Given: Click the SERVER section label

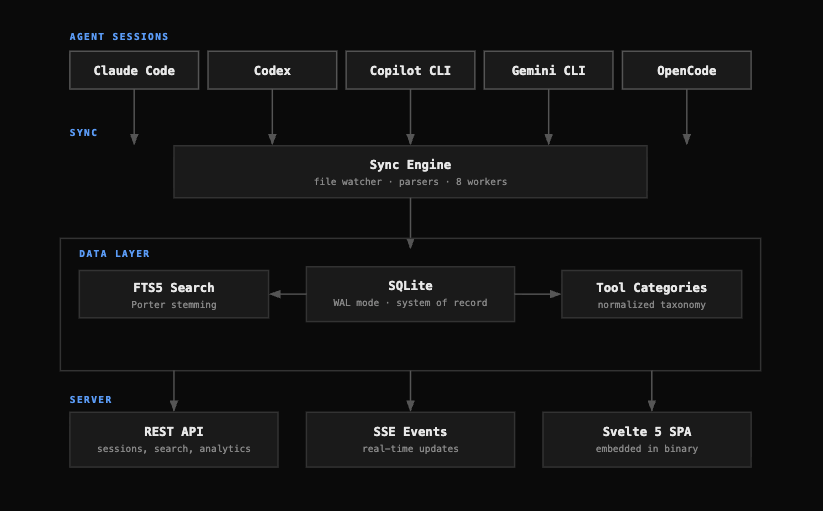Looking at the screenshot, I should 91,400.
